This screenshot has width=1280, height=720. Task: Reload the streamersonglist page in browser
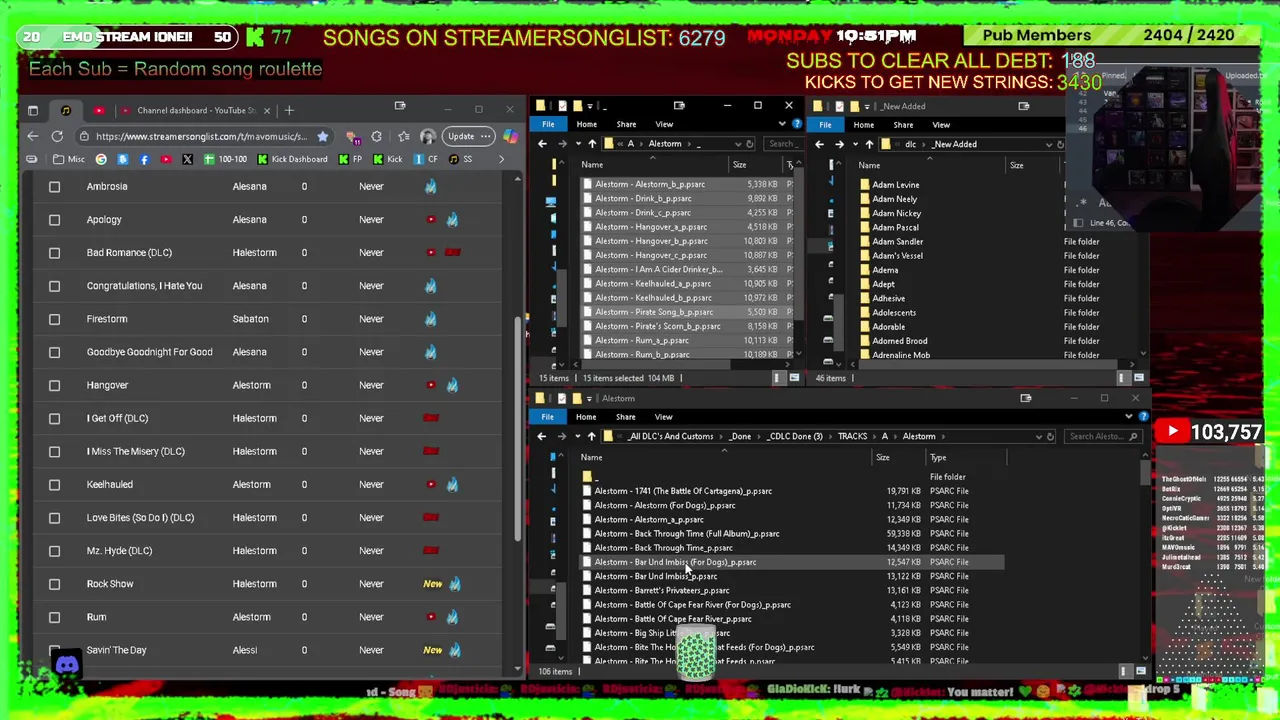[x=57, y=136]
